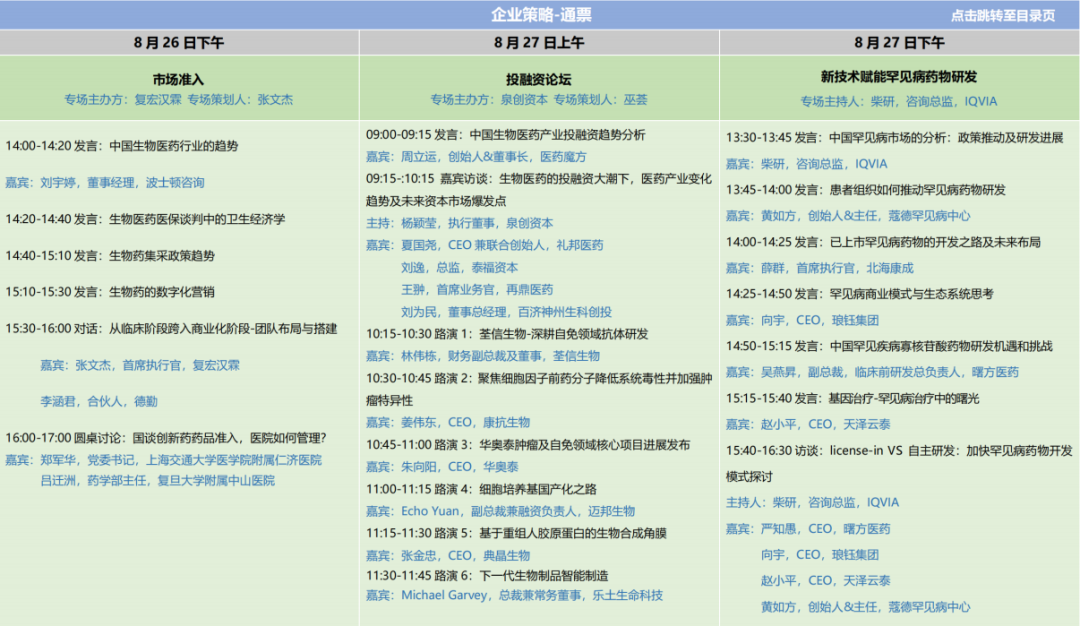Click the 投融资论坛 session title

[x=539, y=79]
